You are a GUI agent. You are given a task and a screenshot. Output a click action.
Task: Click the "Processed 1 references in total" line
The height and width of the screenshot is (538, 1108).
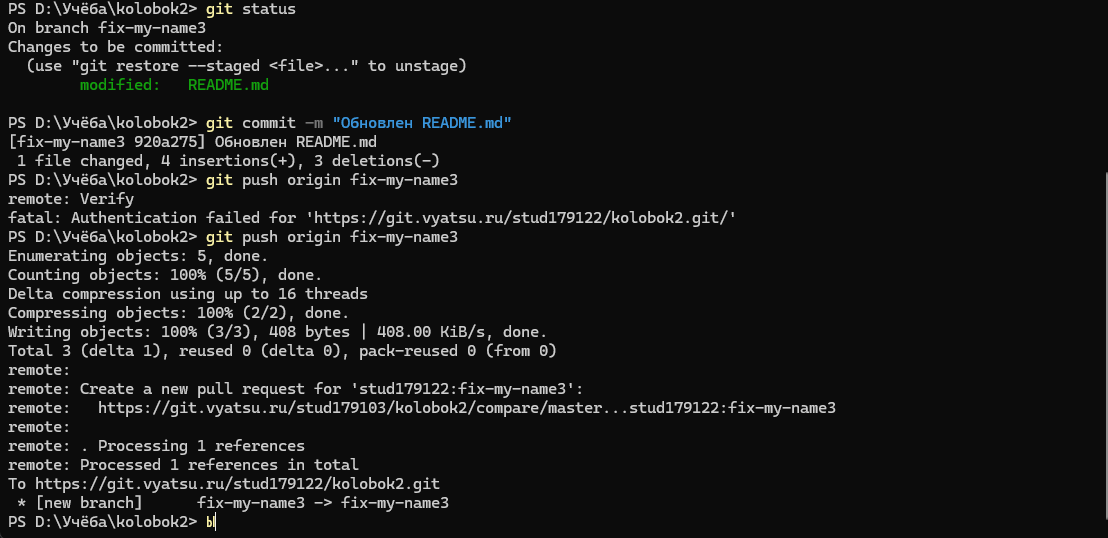click(x=183, y=465)
